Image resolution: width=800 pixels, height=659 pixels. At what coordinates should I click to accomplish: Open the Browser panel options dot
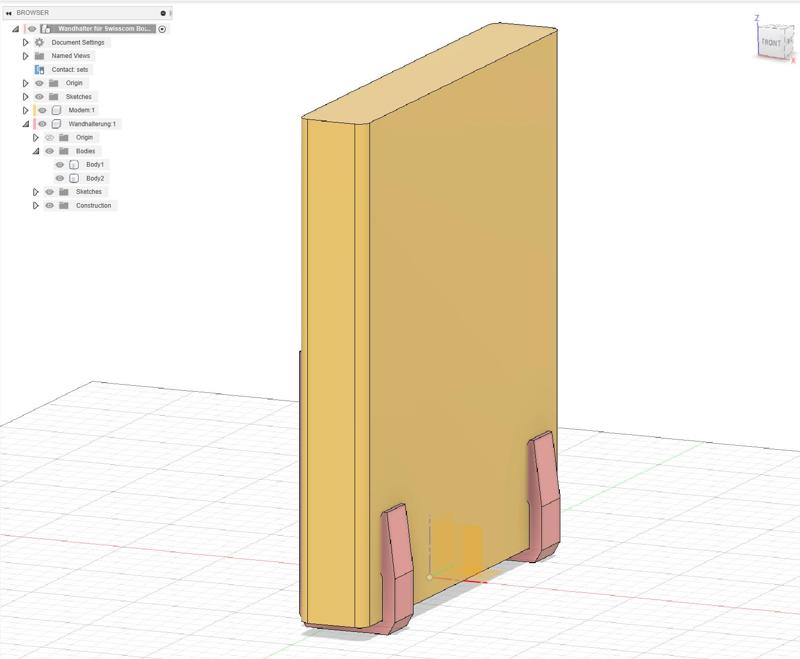click(x=163, y=13)
